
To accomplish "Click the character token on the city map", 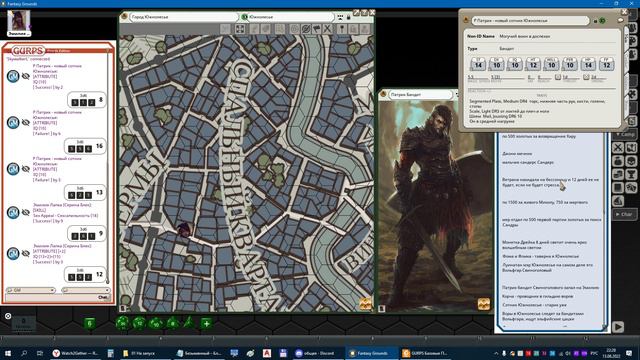I will pyautogui.click(x=183, y=229).
